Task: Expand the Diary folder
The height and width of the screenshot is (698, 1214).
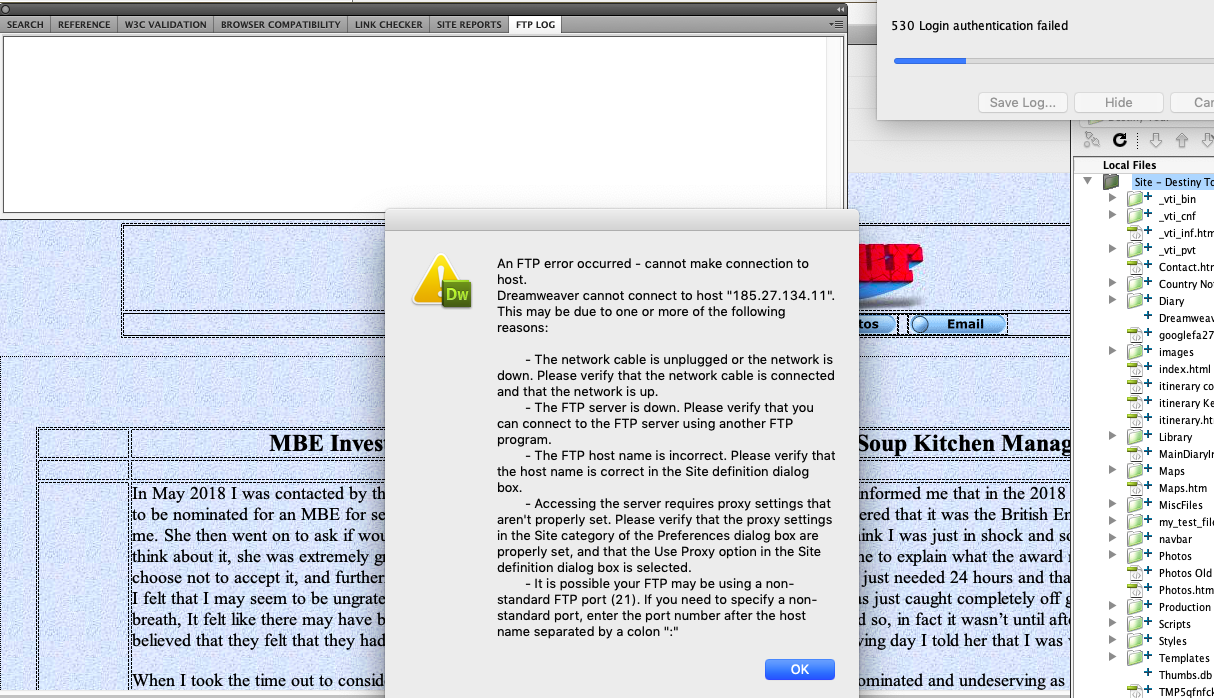Action: [x=1112, y=300]
